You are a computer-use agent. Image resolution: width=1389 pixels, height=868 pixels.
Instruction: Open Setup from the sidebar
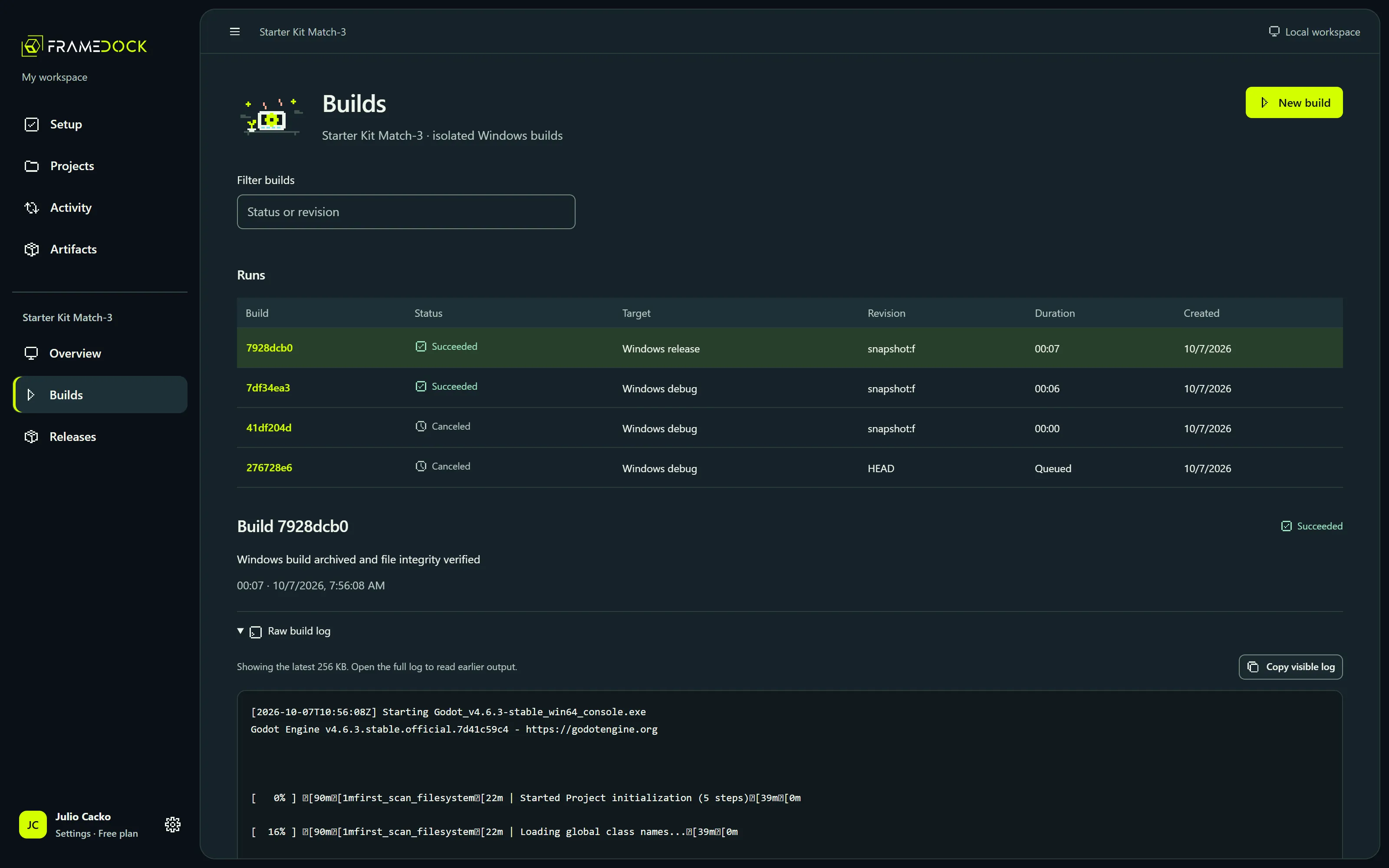[x=100, y=124]
